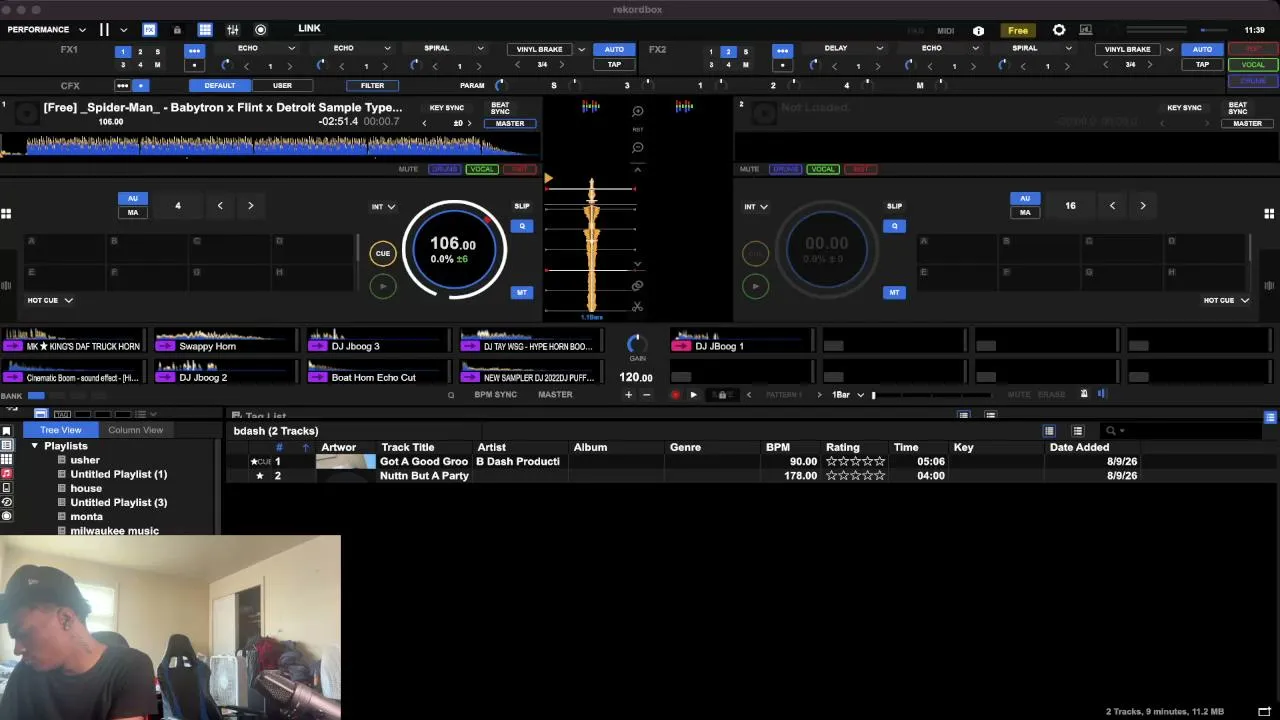
Task: Step deck 1 beat loop size right
Action: tap(250, 206)
